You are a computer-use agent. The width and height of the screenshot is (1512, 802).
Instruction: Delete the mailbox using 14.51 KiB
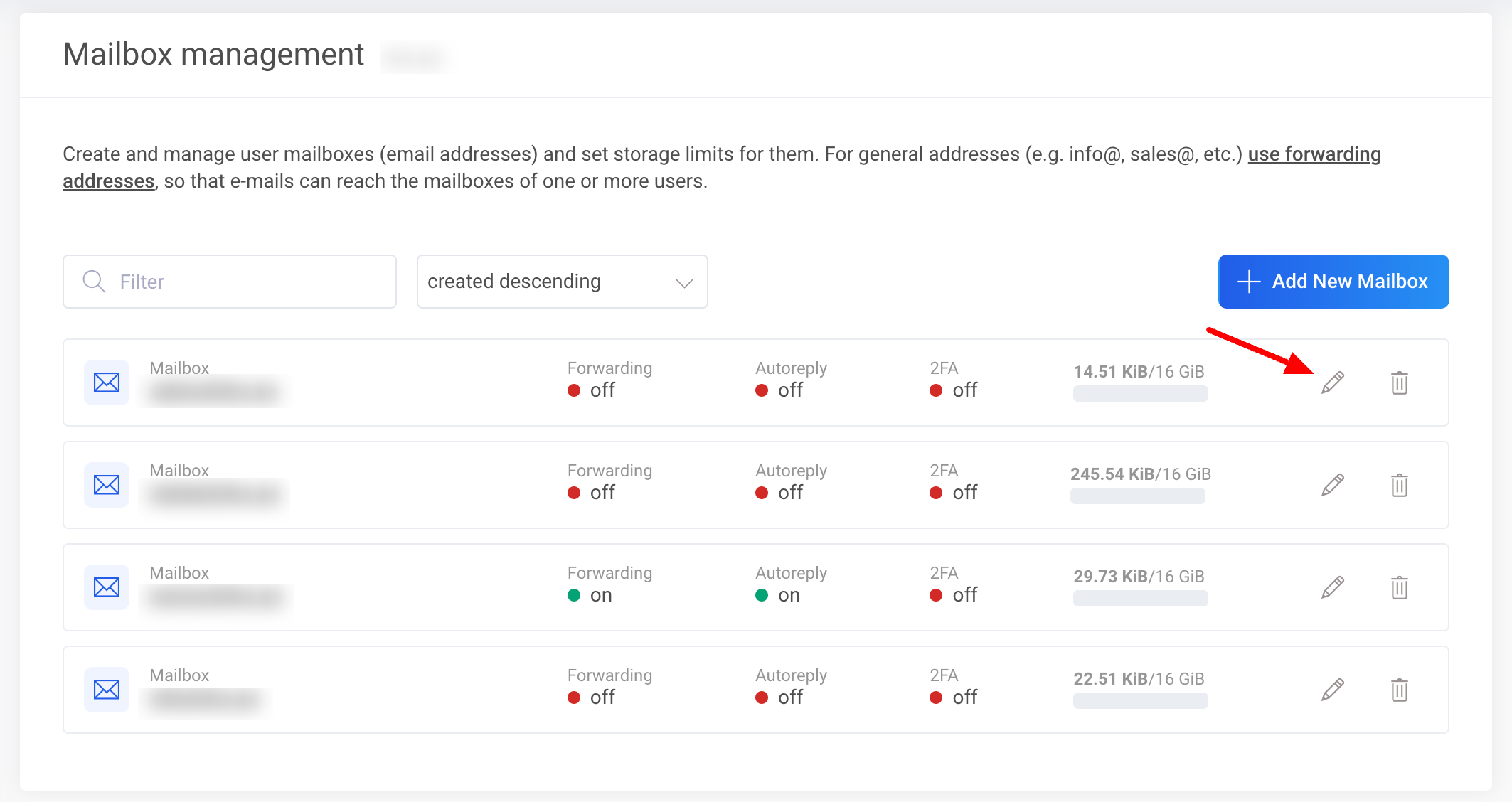[1399, 383]
